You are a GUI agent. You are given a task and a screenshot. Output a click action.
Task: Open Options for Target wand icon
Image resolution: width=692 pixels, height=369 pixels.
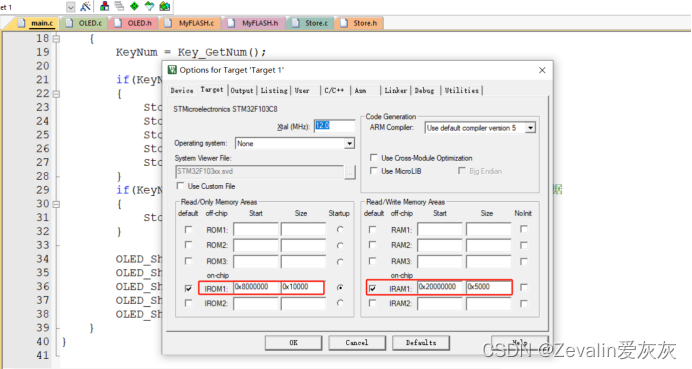[85, 6]
